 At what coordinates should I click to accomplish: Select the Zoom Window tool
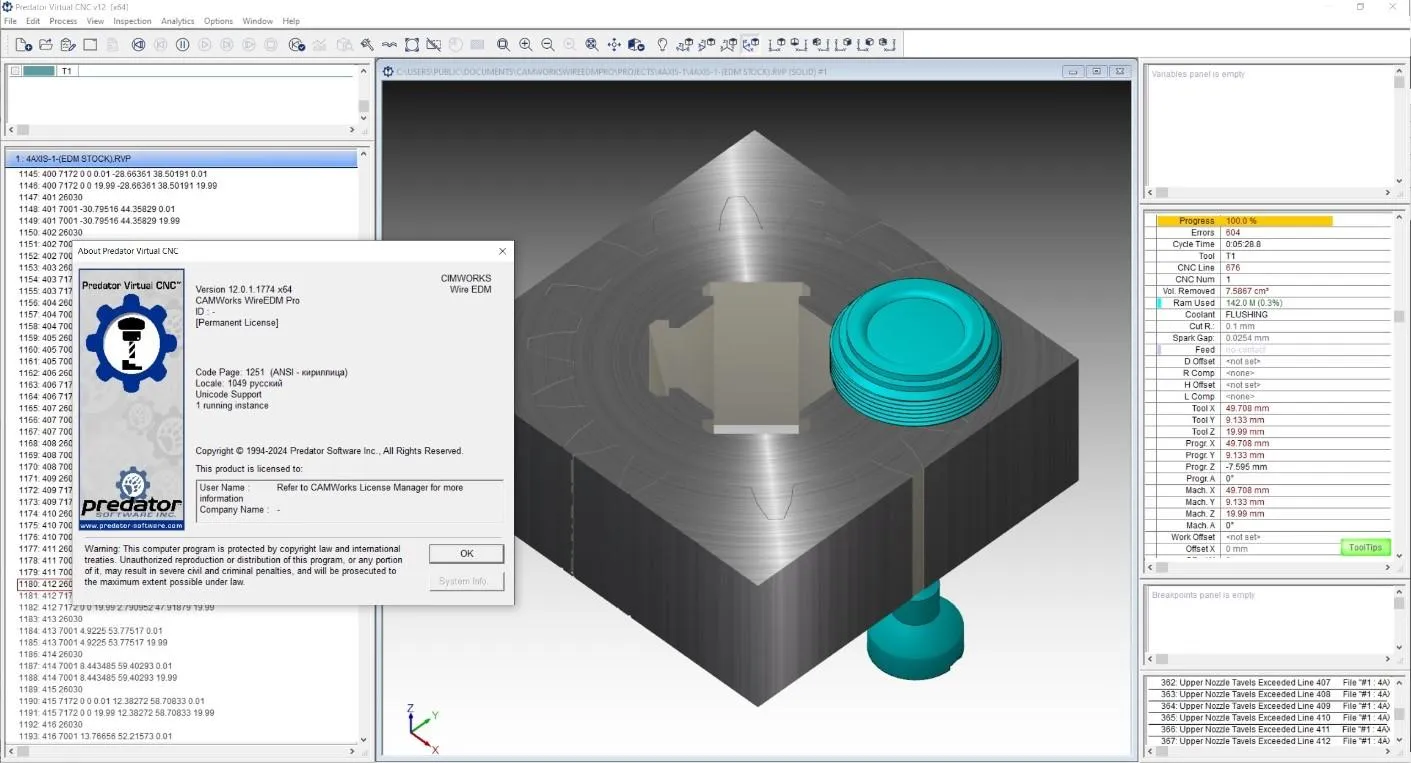point(503,45)
